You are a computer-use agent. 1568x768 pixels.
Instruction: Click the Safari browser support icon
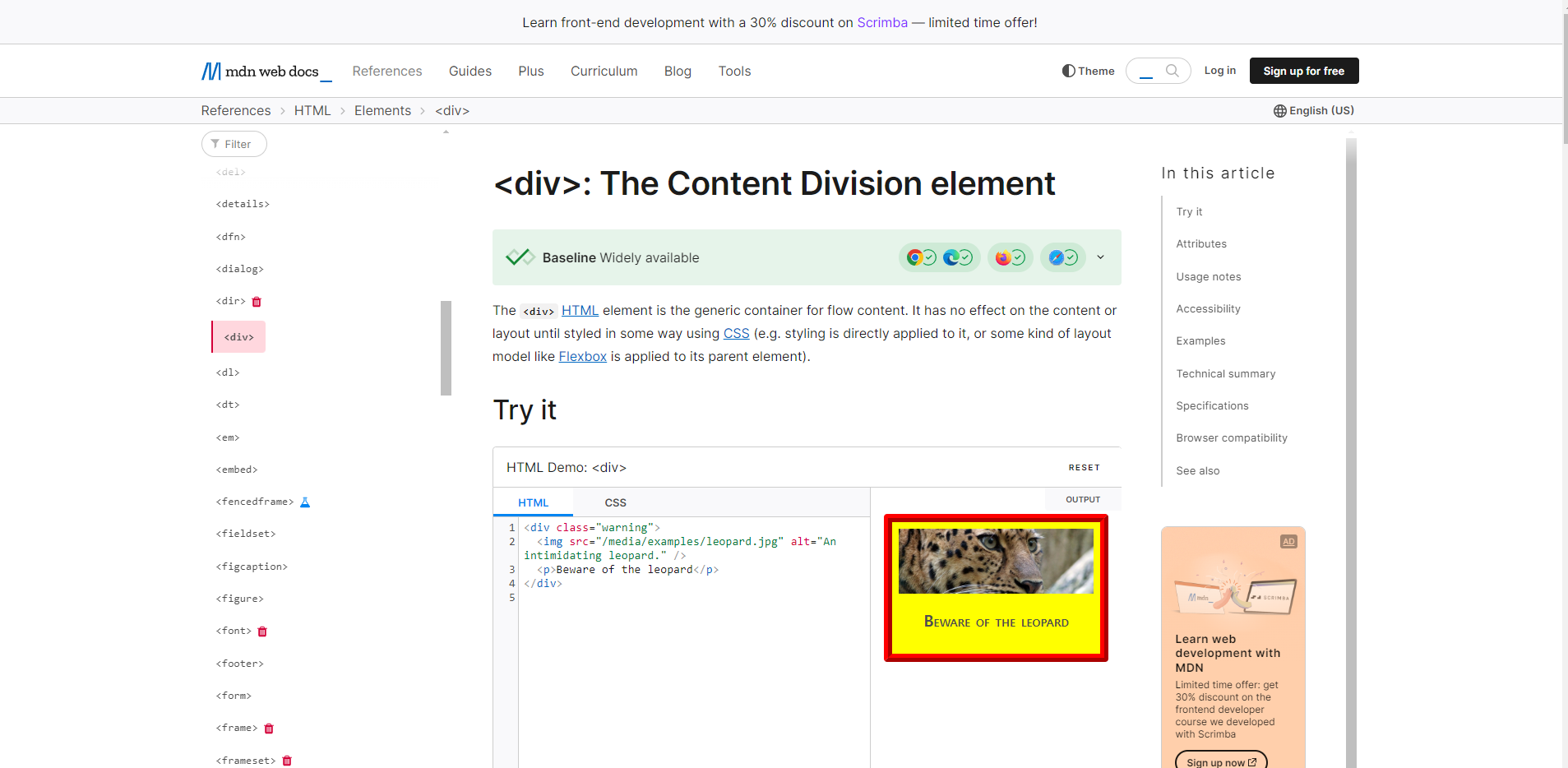point(1056,257)
